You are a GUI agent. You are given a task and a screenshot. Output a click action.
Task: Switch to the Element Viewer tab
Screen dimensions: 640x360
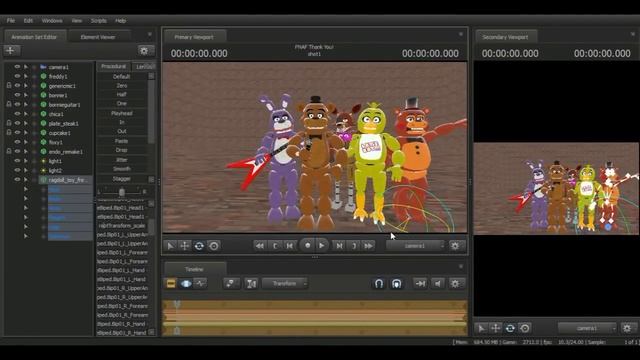pyautogui.click(x=98, y=37)
